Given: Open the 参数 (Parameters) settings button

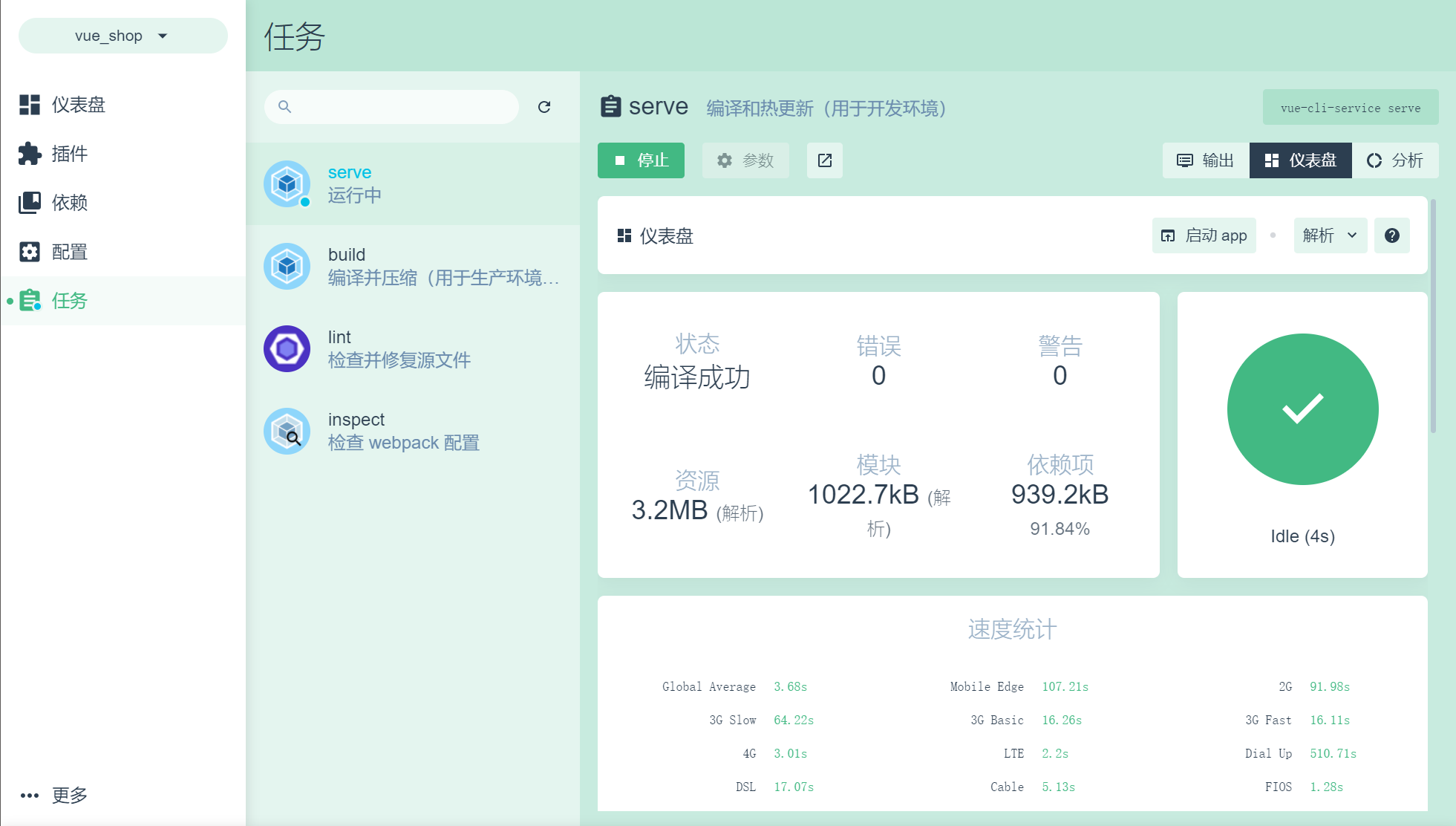Looking at the screenshot, I should pyautogui.click(x=745, y=160).
